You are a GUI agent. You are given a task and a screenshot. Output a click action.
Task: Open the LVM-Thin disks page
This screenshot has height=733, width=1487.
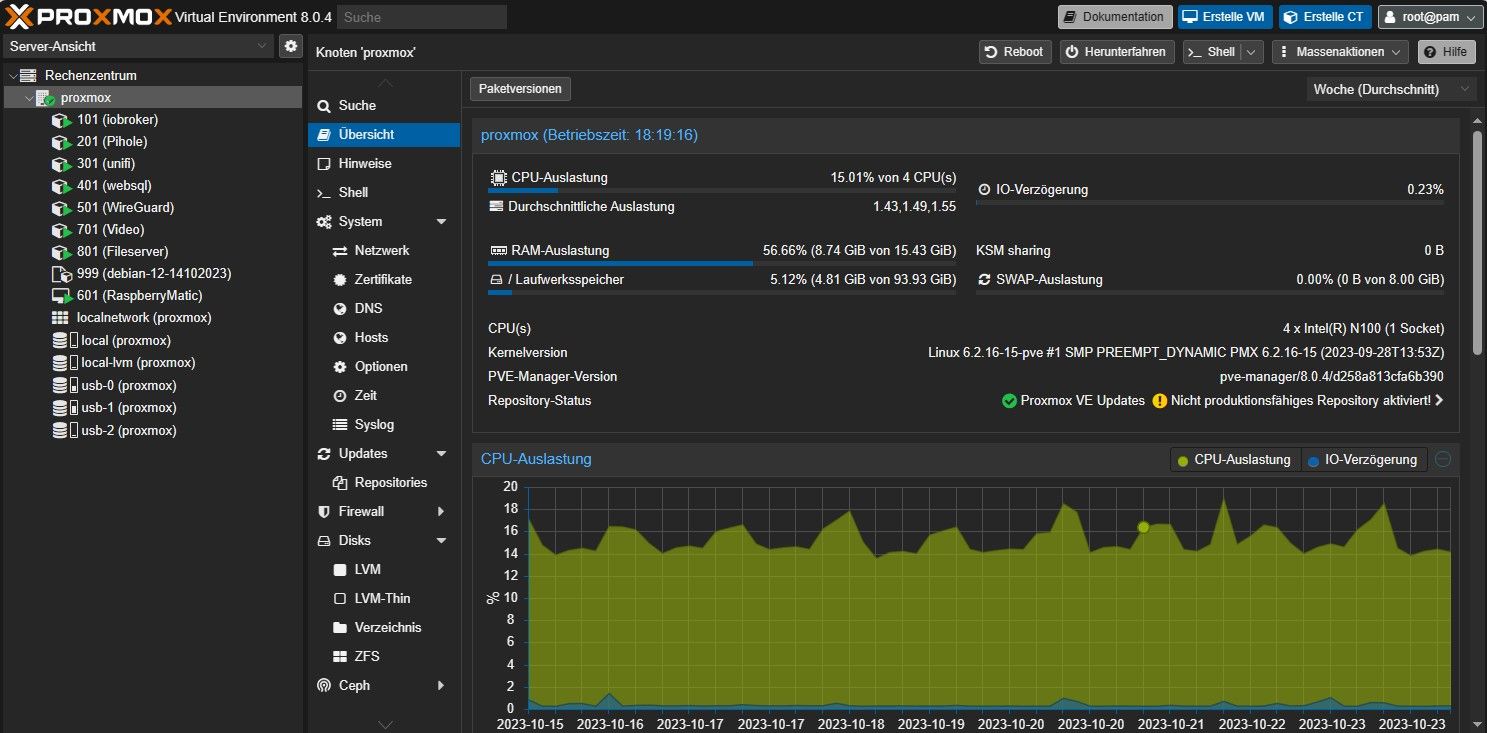(x=384, y=599)
